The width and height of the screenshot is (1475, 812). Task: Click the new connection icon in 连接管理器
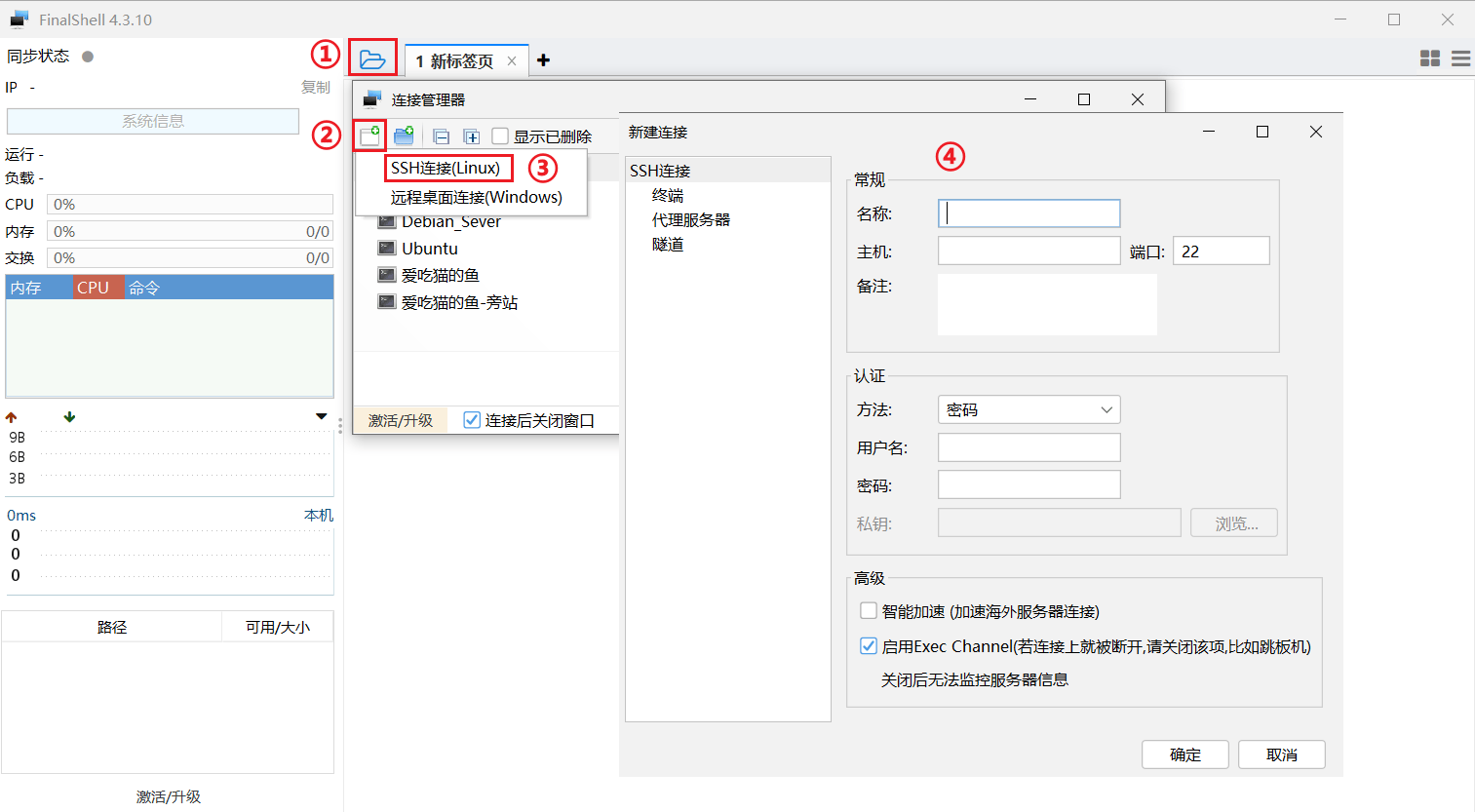pyautogui.click(x=369, y=135)
